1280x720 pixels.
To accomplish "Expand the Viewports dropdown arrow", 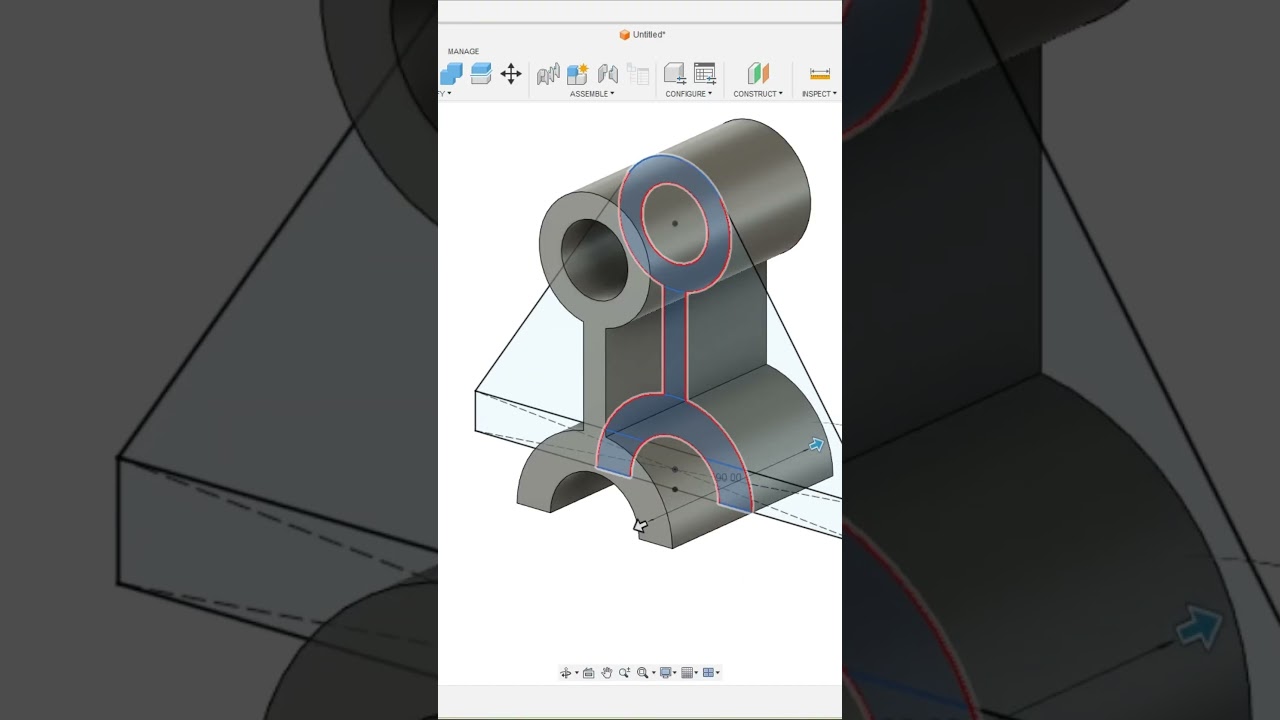I will [x=718, y=673].
